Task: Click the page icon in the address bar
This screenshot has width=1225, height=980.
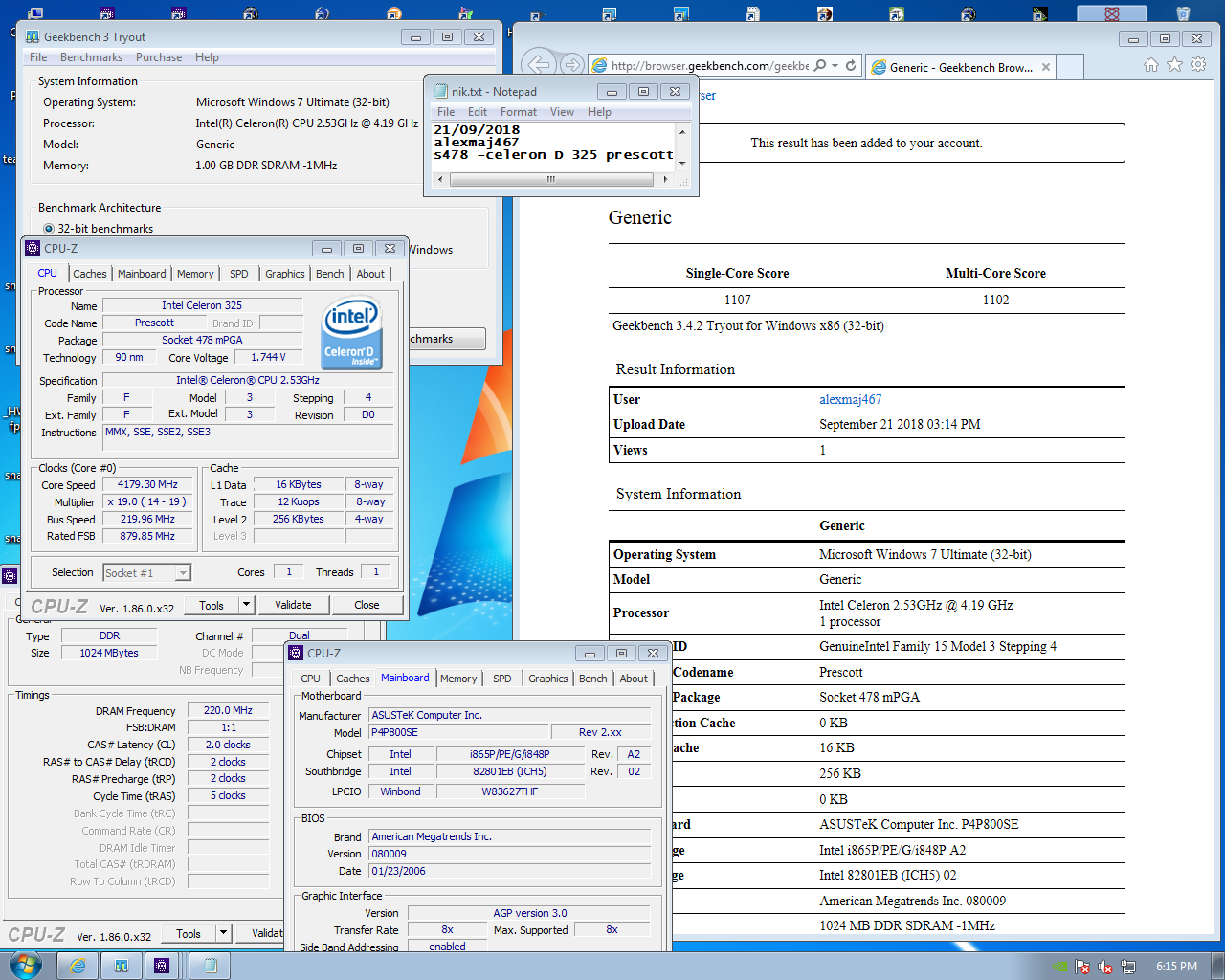Action: 600,66
